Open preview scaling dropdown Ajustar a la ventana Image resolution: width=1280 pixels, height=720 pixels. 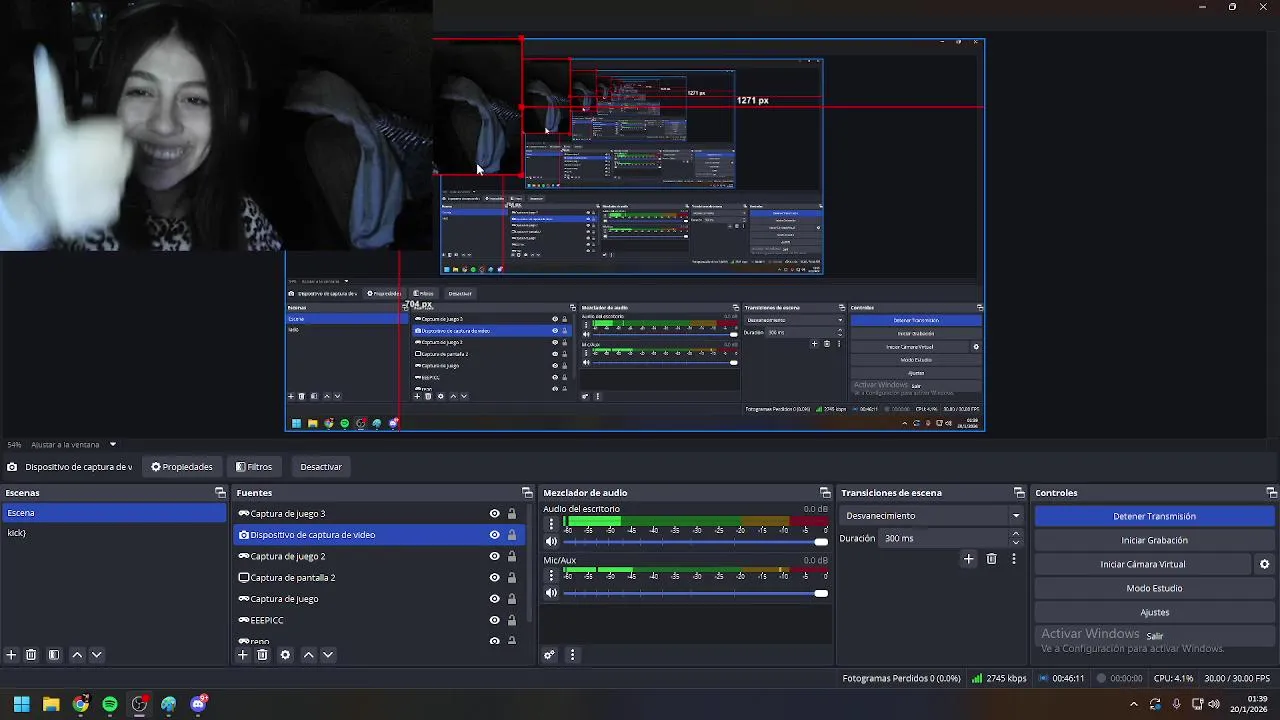pyautogui.click(x=73, y=445)
